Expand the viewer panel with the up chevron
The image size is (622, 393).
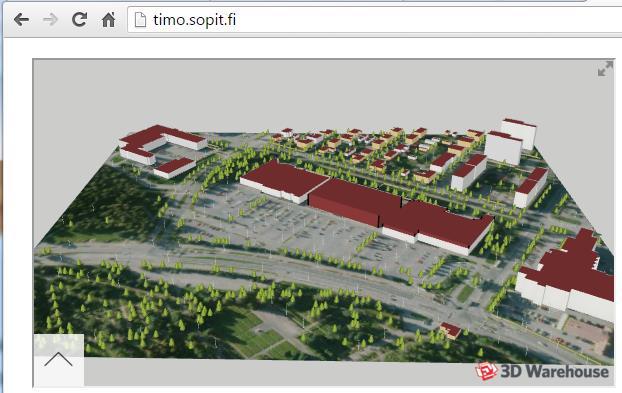tap(59, 359)
